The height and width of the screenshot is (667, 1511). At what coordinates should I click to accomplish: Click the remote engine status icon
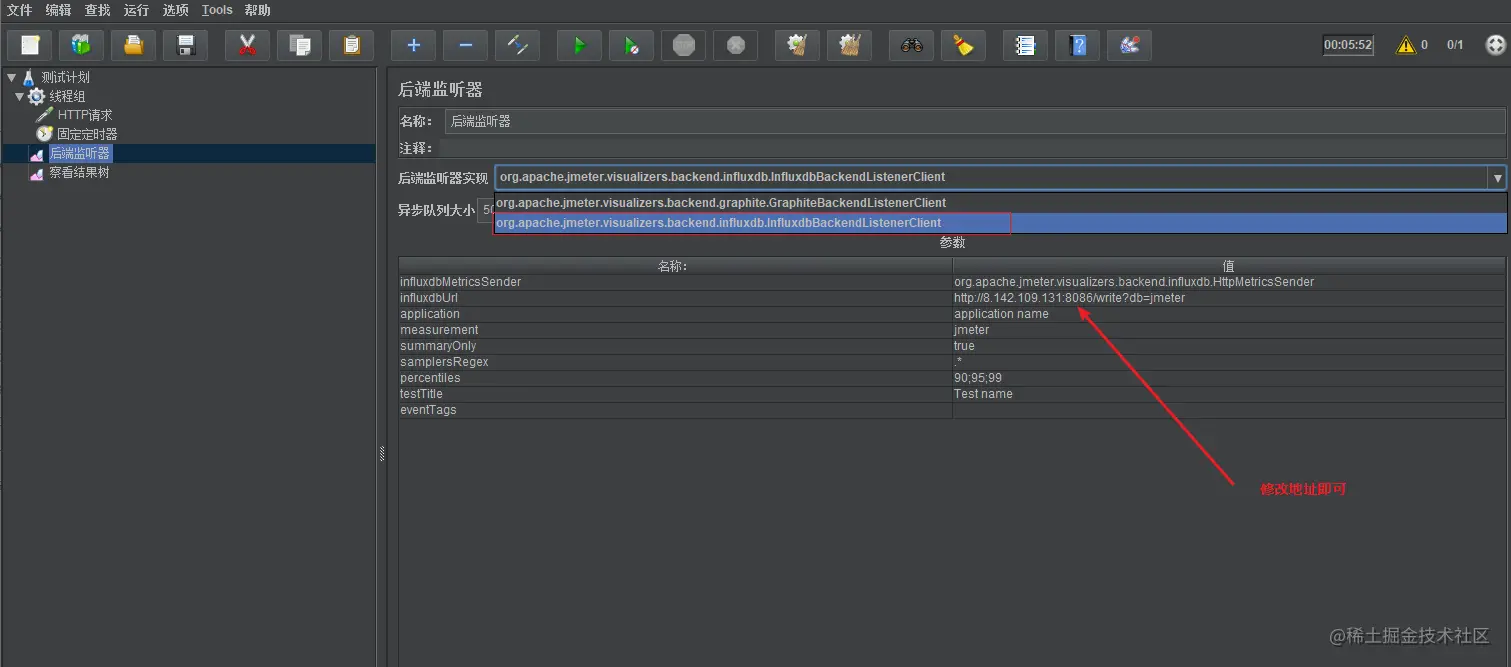[x=1495, y=45]
